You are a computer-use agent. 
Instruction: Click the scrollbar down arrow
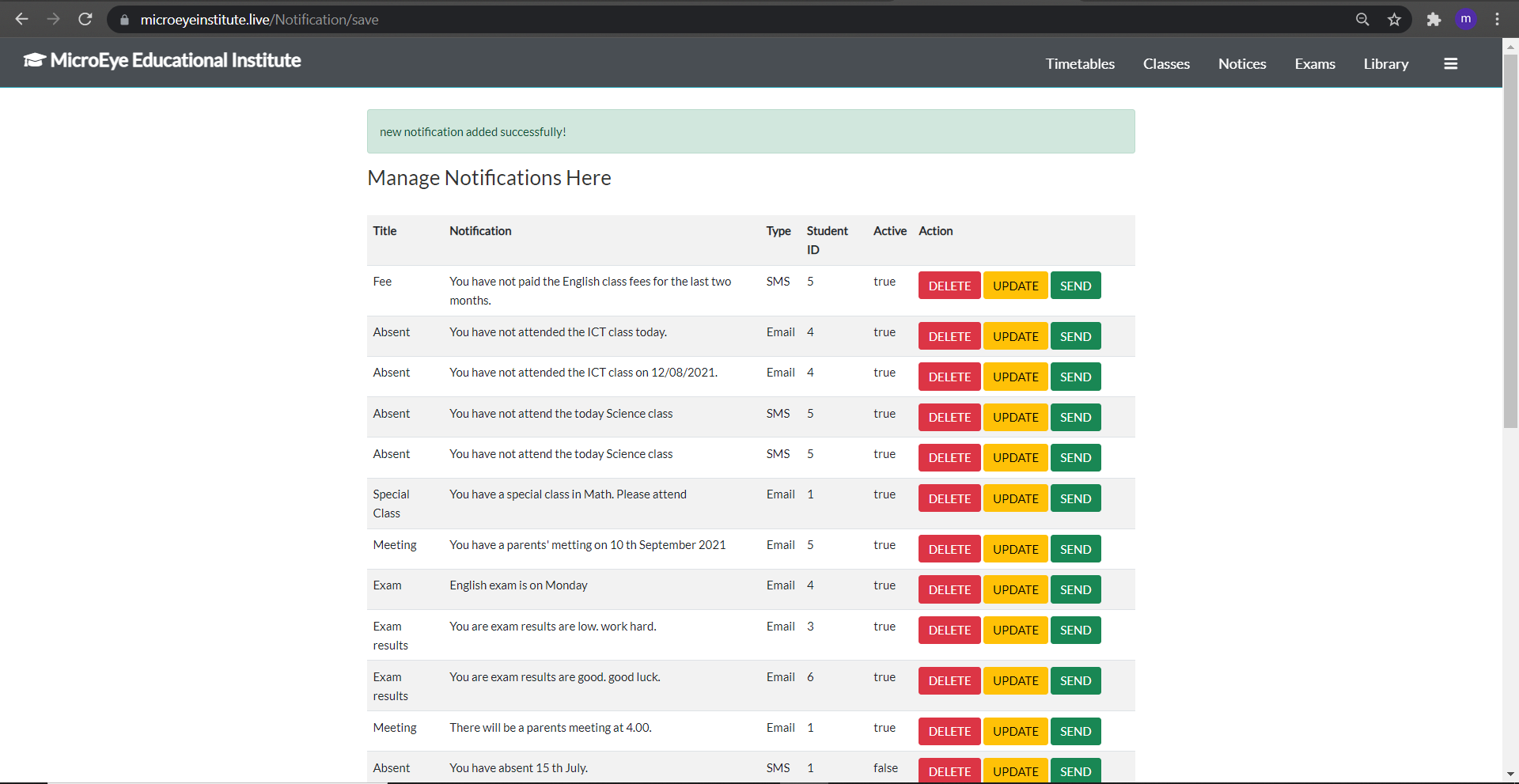[1510, 774]
